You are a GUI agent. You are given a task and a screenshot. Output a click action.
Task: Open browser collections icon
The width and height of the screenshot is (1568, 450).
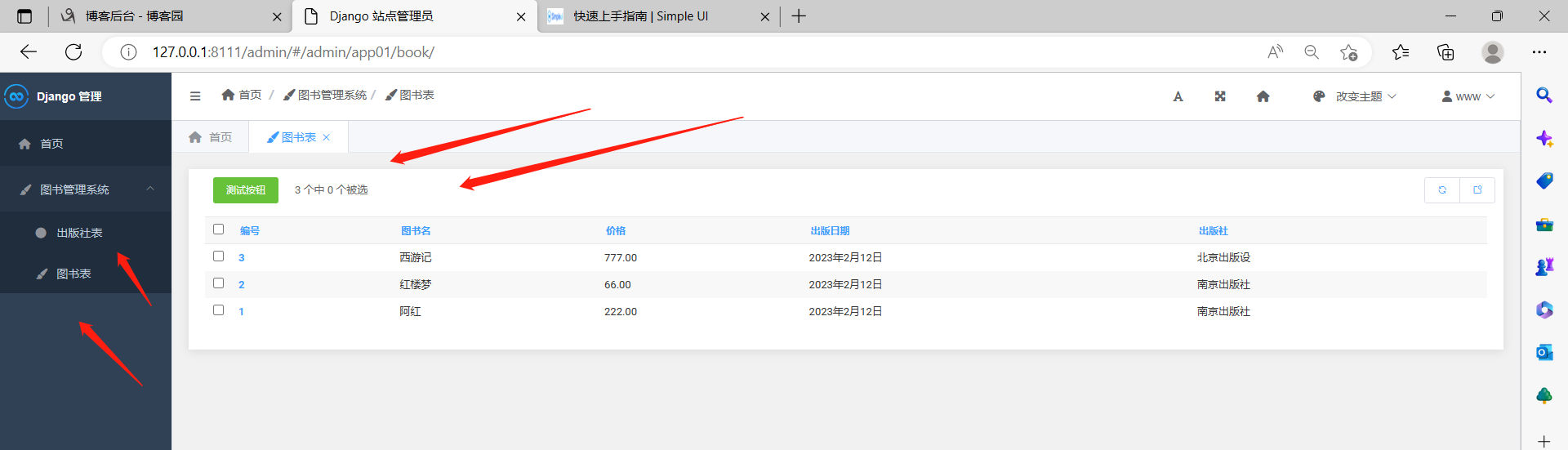[1445, 52]
